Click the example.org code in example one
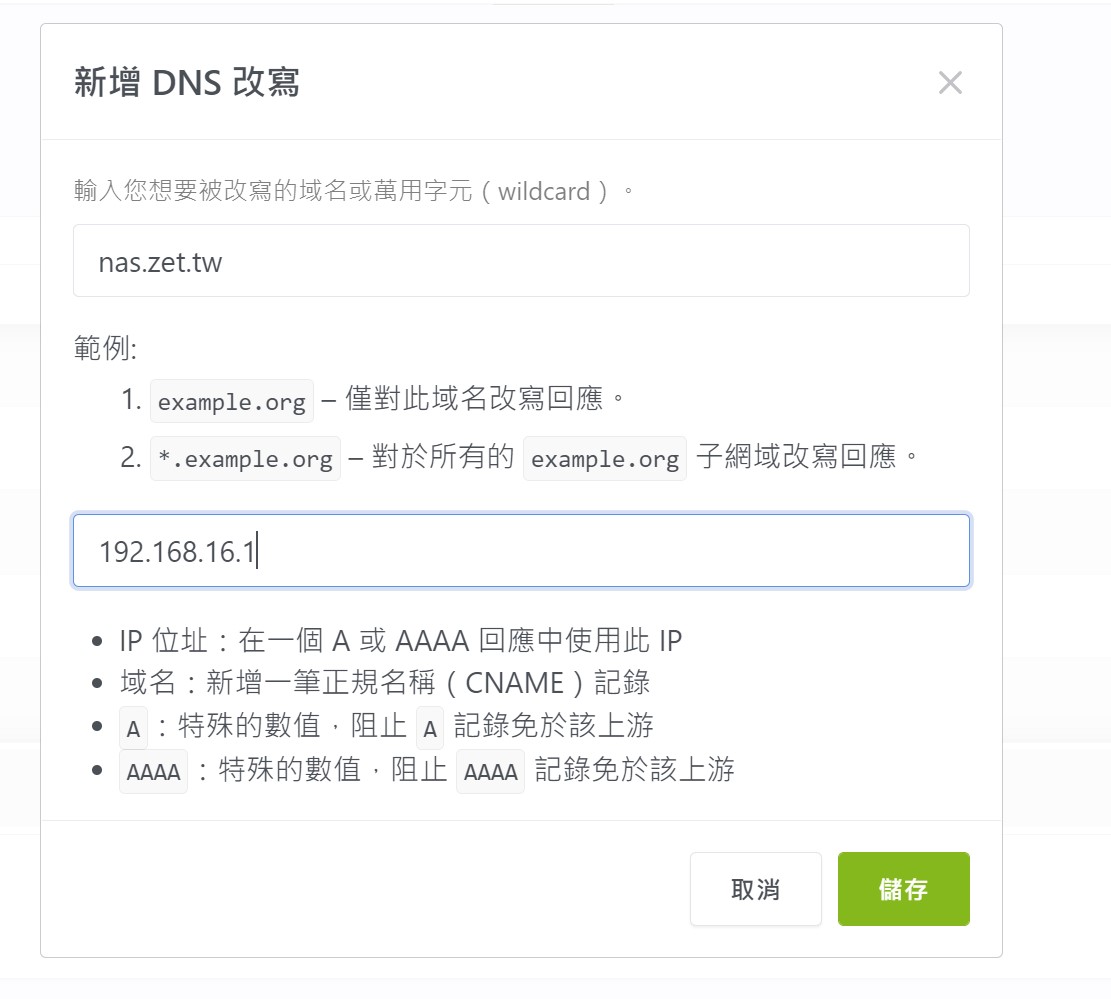This screenshot has width=1111, height=999. pyautogui.click(x=231, y=402)
